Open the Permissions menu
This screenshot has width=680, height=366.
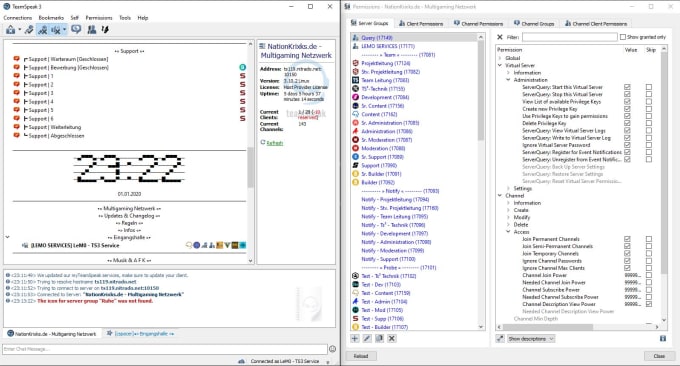point(99,18)
